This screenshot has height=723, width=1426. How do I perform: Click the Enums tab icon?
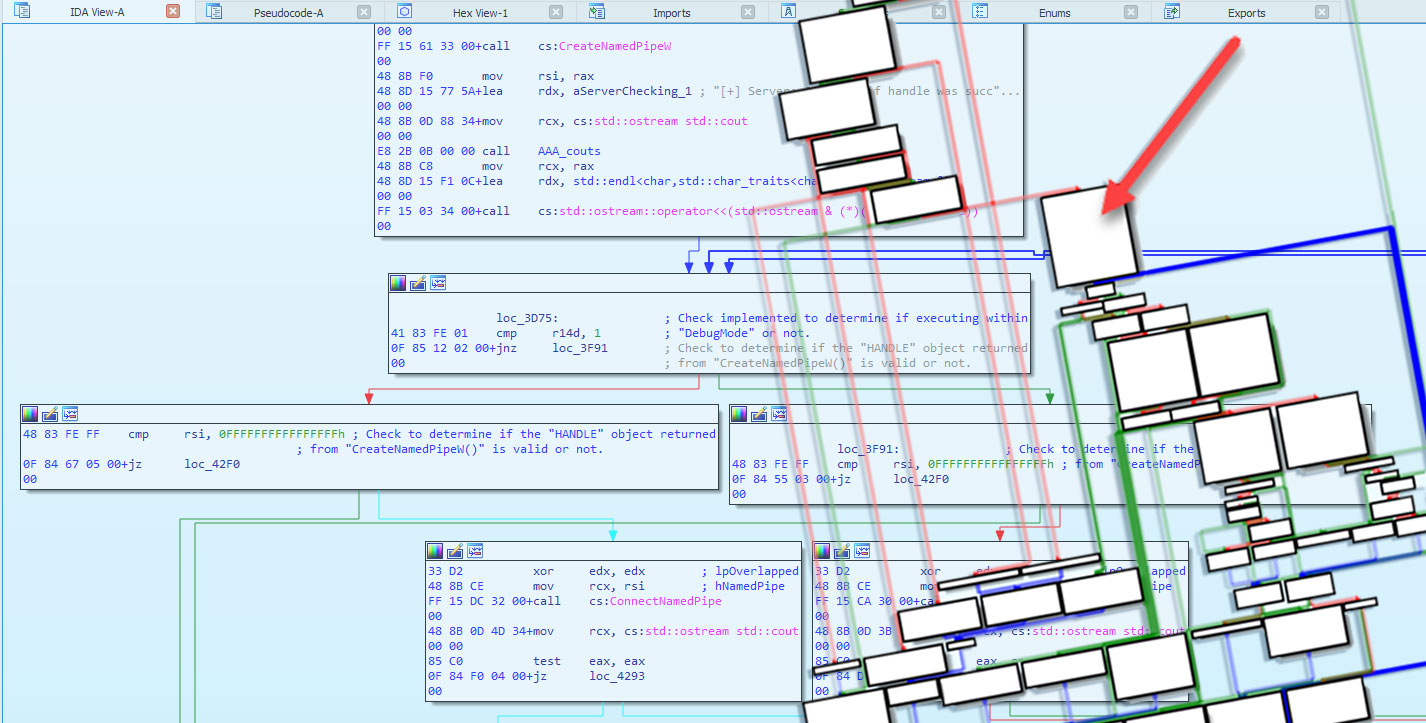[x=981, y=12]
